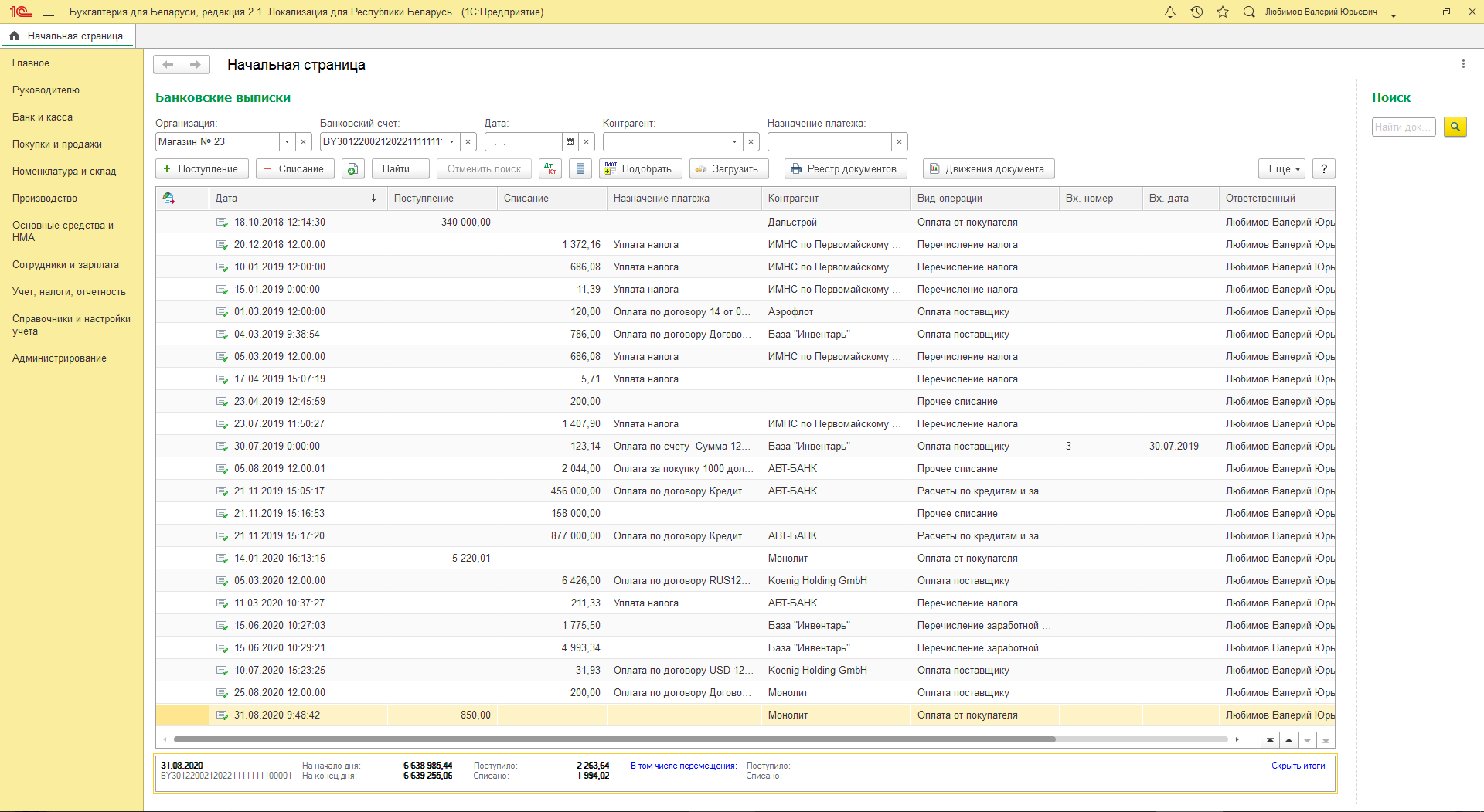
Task: Click the list settings icon after Дт/Кт
Action: click(580, 169)
